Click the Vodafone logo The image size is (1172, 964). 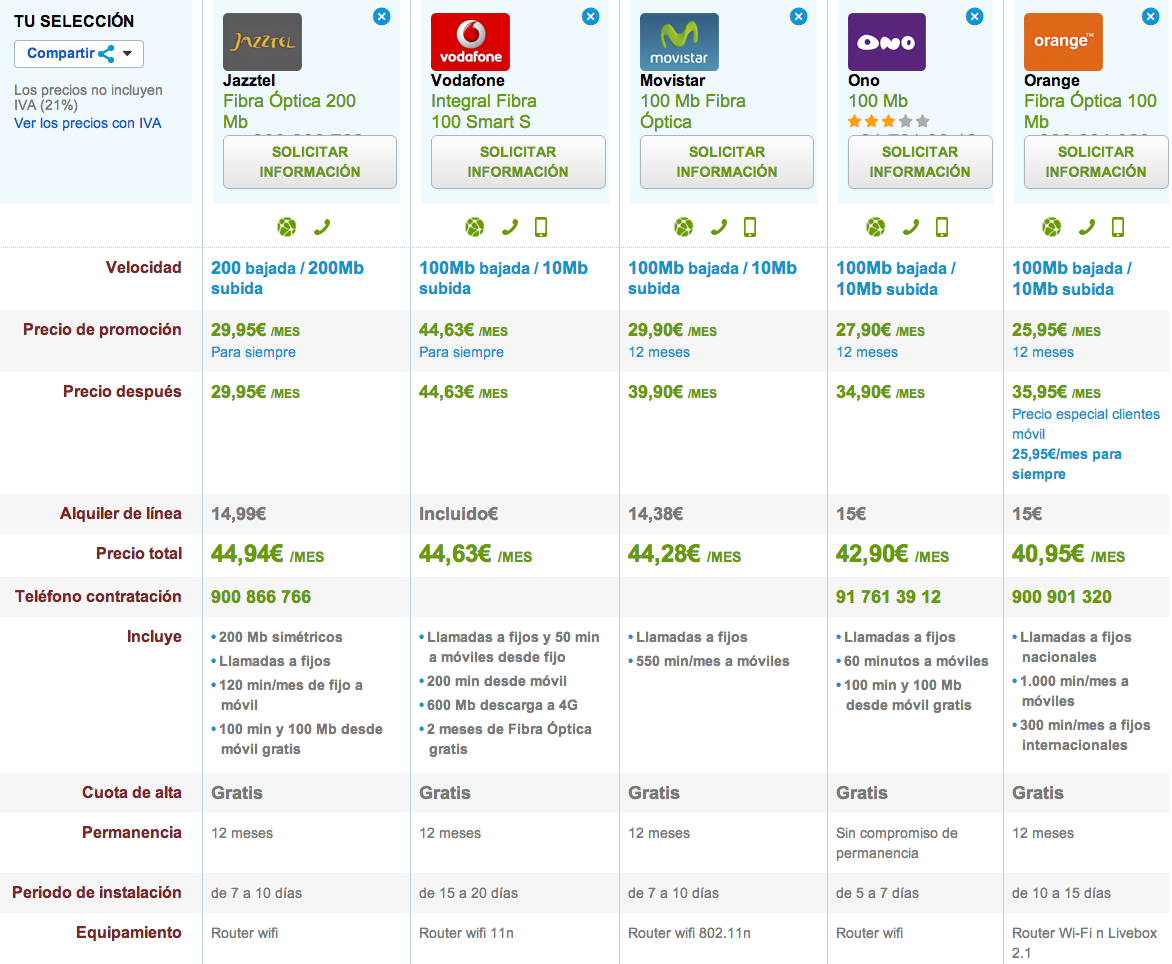(x=470, y=42)
